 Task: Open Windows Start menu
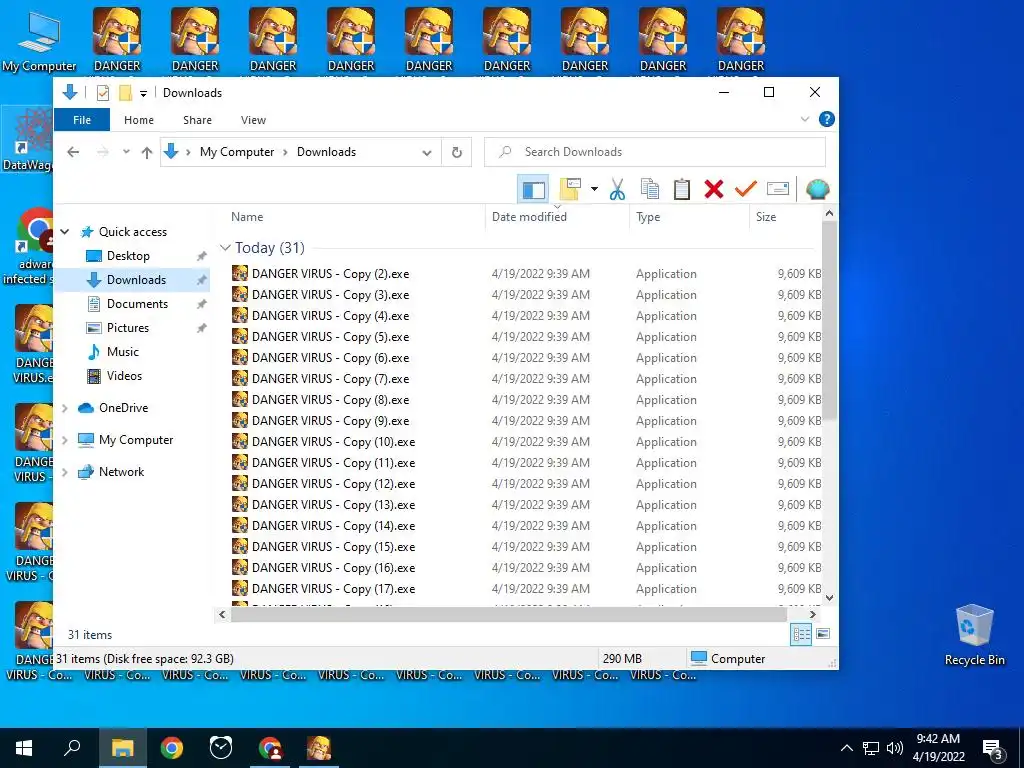pyautogui.click(x=24, y=748)
